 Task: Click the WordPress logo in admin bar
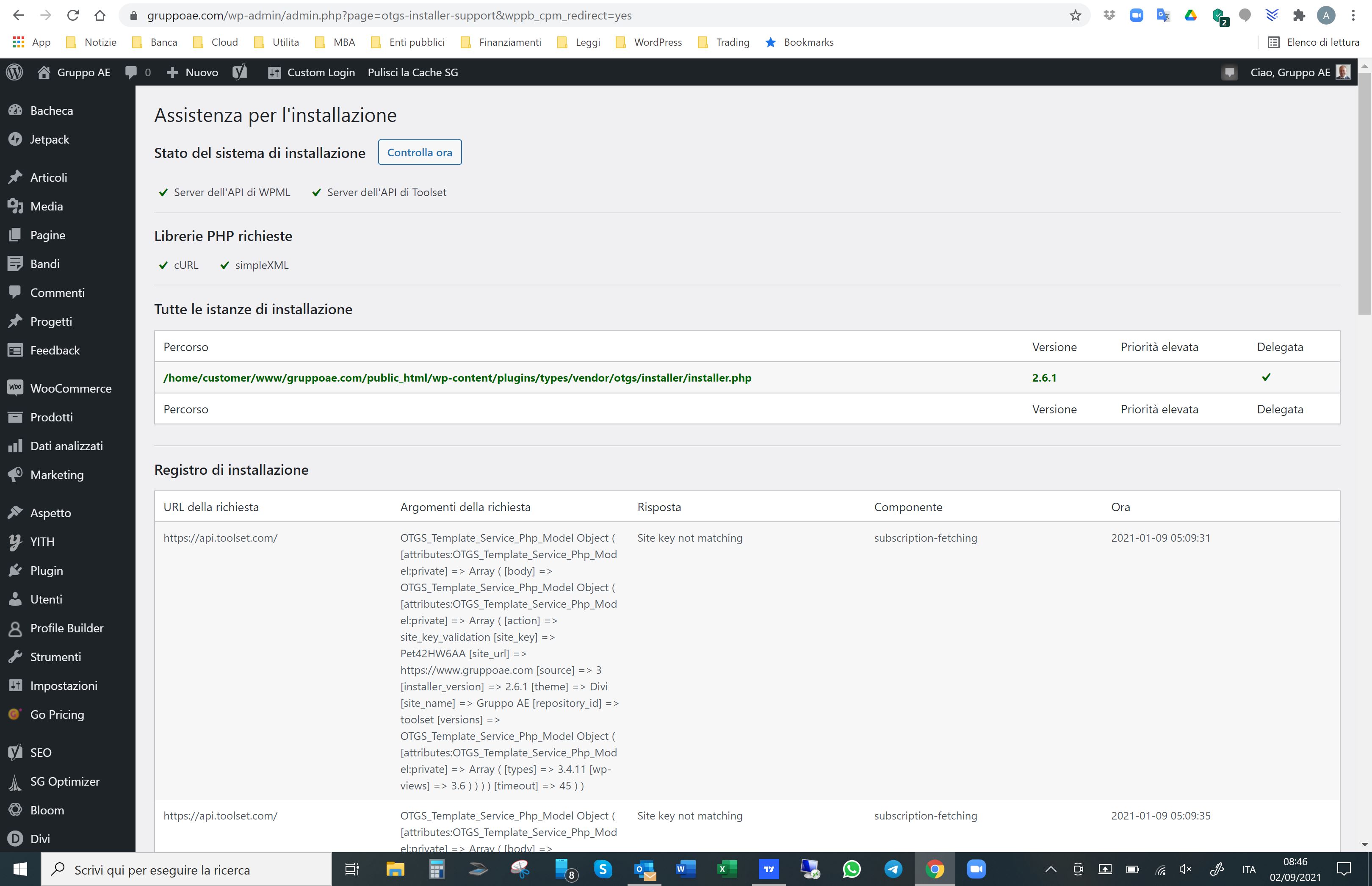click(x=14, y=72)
